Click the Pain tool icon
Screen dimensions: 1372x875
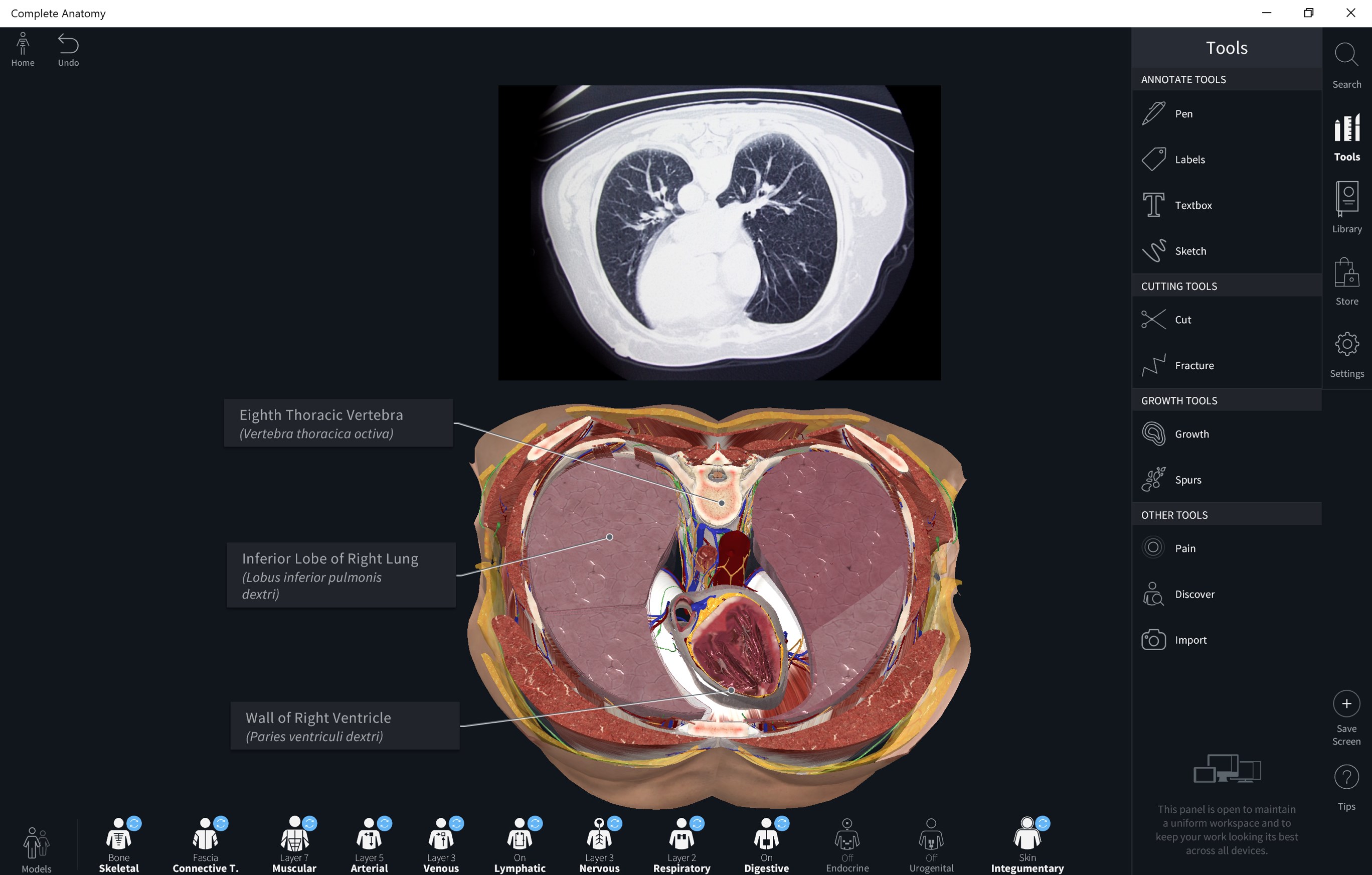(1153, 548)
